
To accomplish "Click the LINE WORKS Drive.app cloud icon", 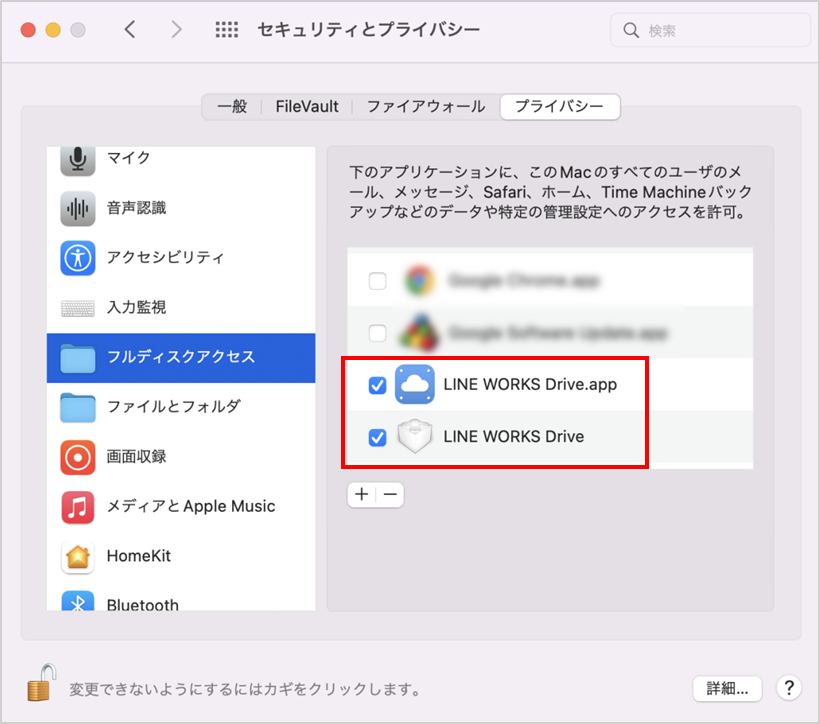I will 415,385.
